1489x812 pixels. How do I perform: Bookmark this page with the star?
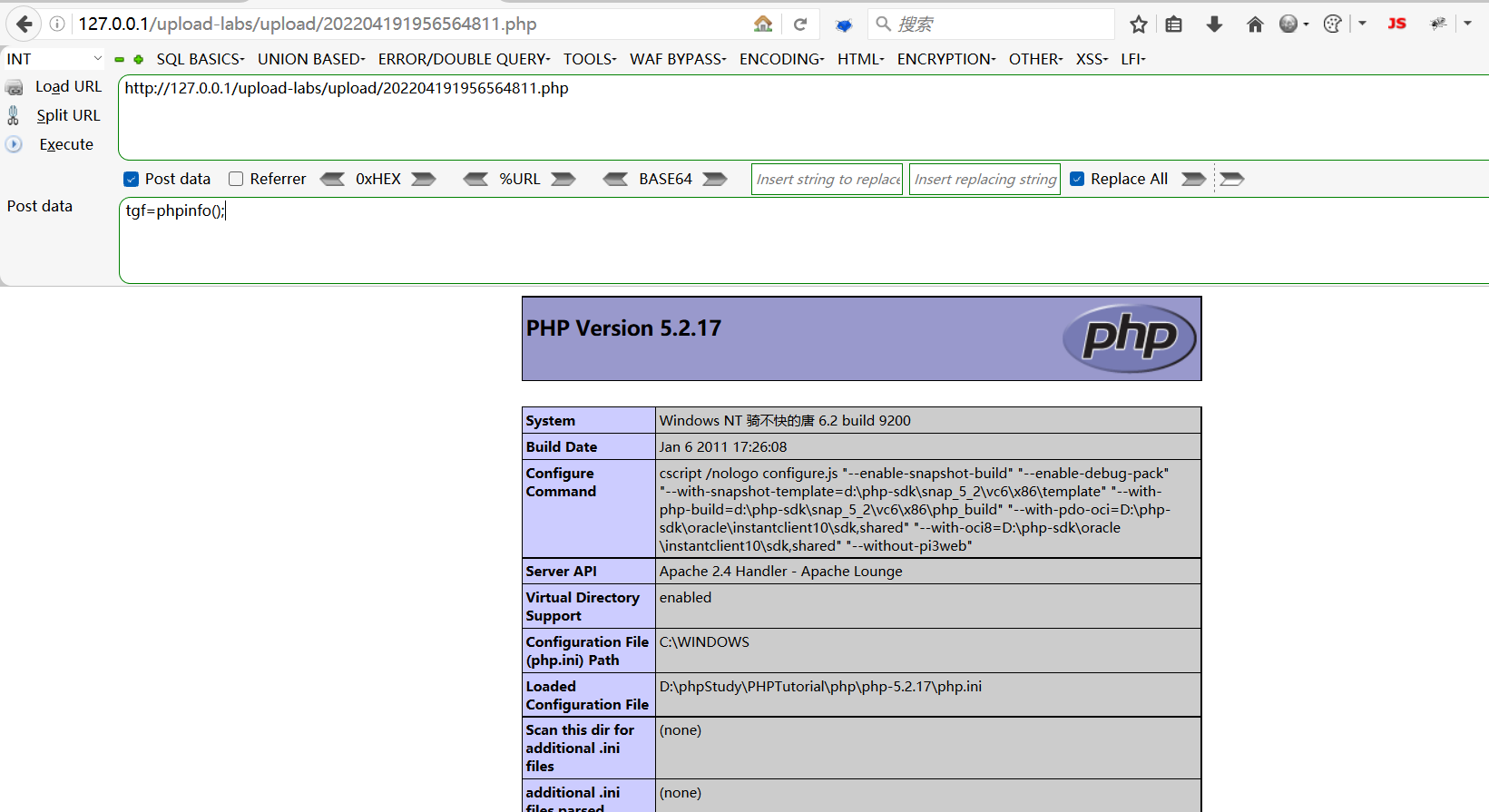click(1139, 24)
